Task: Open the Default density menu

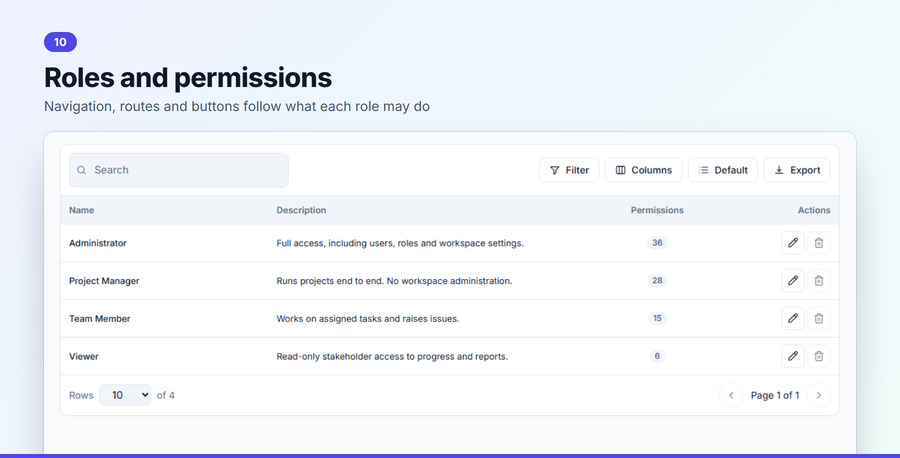Action: point(723,170)
